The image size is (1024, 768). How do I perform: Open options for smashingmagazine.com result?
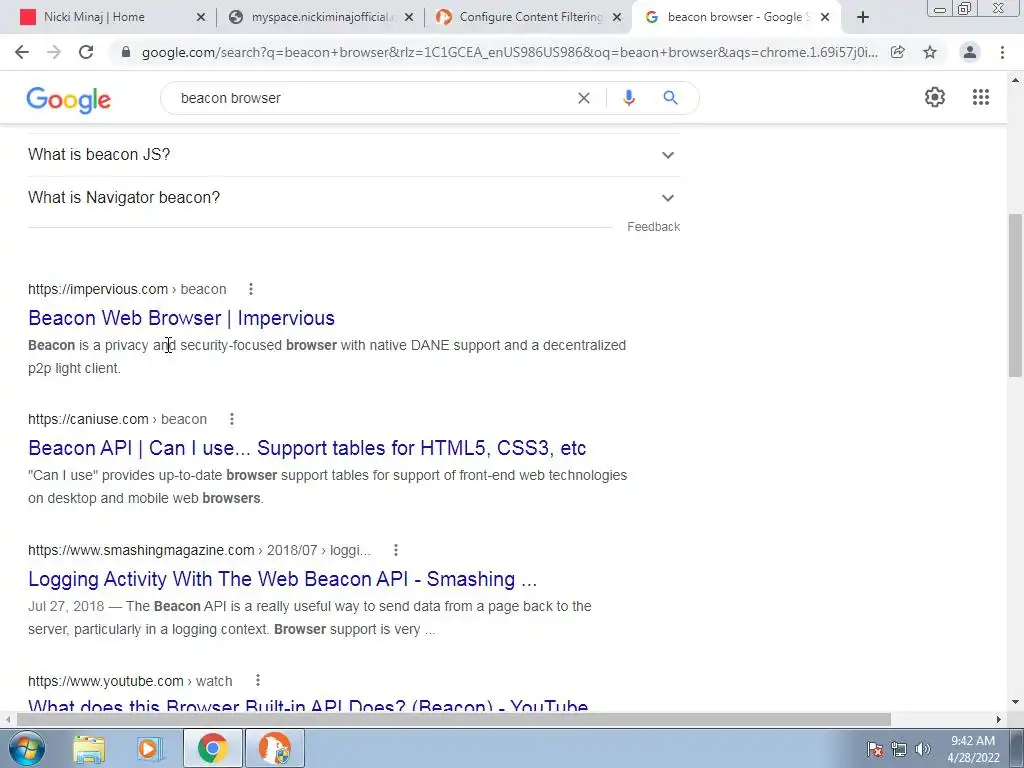(x=396, y=551)
